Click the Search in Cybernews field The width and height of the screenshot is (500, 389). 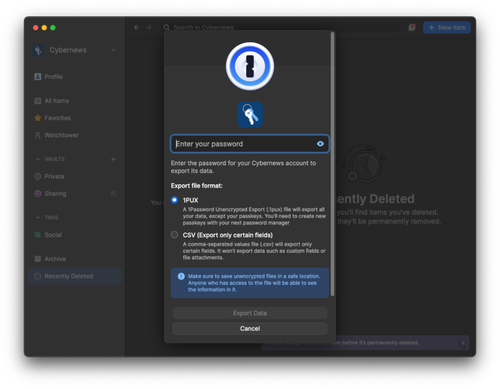coord(280,27)
